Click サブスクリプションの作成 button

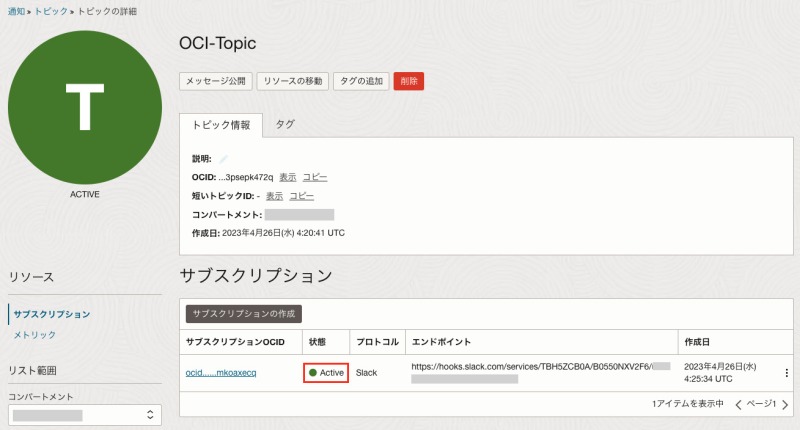tap(244, 313)
